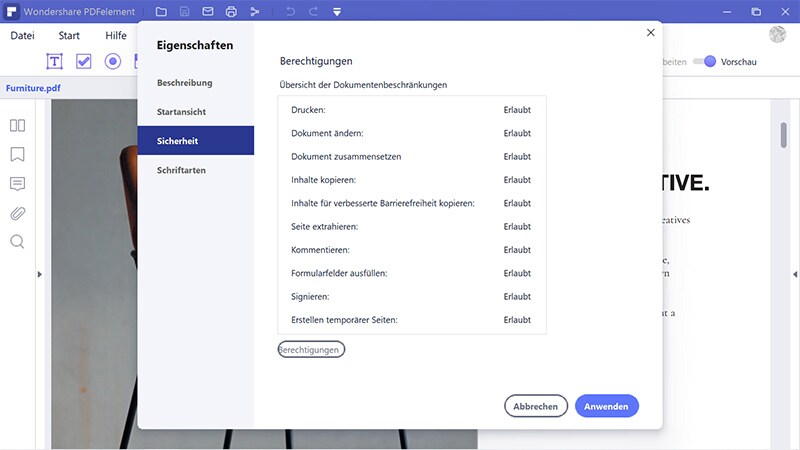Toggle the Vorschau preview switch
The height and width of the screenshot is (450, 800).
click(705, 61)
